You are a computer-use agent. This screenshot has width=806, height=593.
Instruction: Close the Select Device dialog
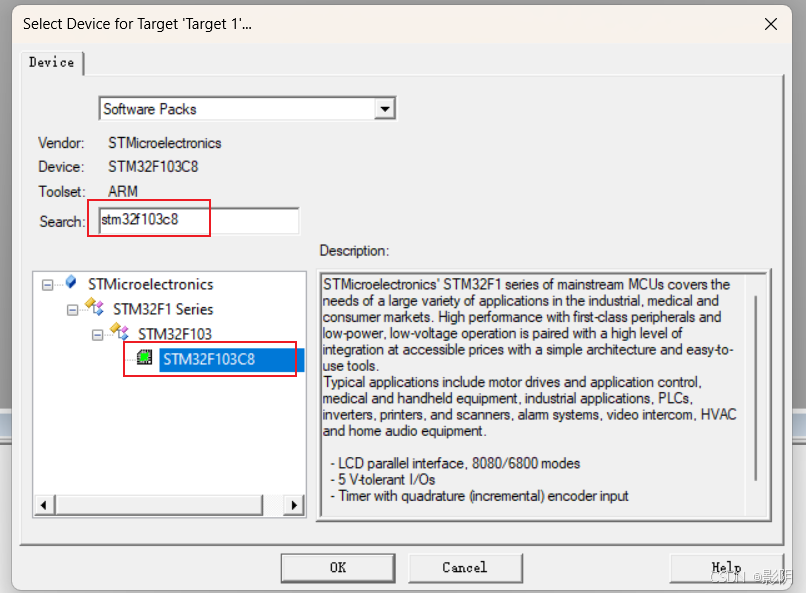[771, 24]
